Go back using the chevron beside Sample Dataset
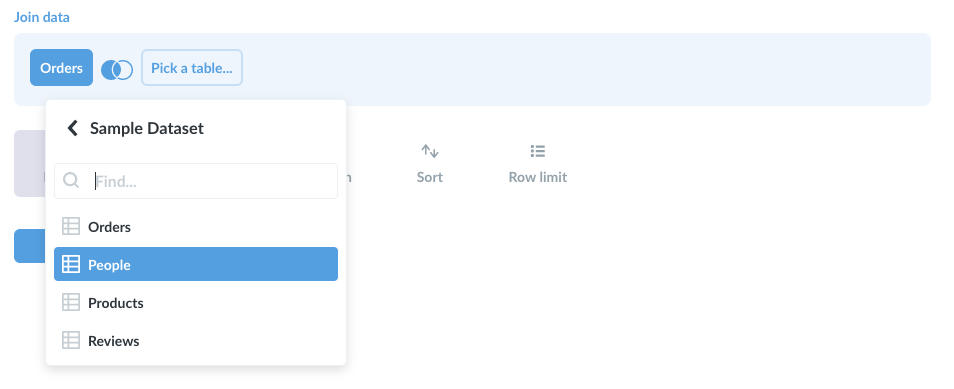954x389 pixels. pos(72,128)
